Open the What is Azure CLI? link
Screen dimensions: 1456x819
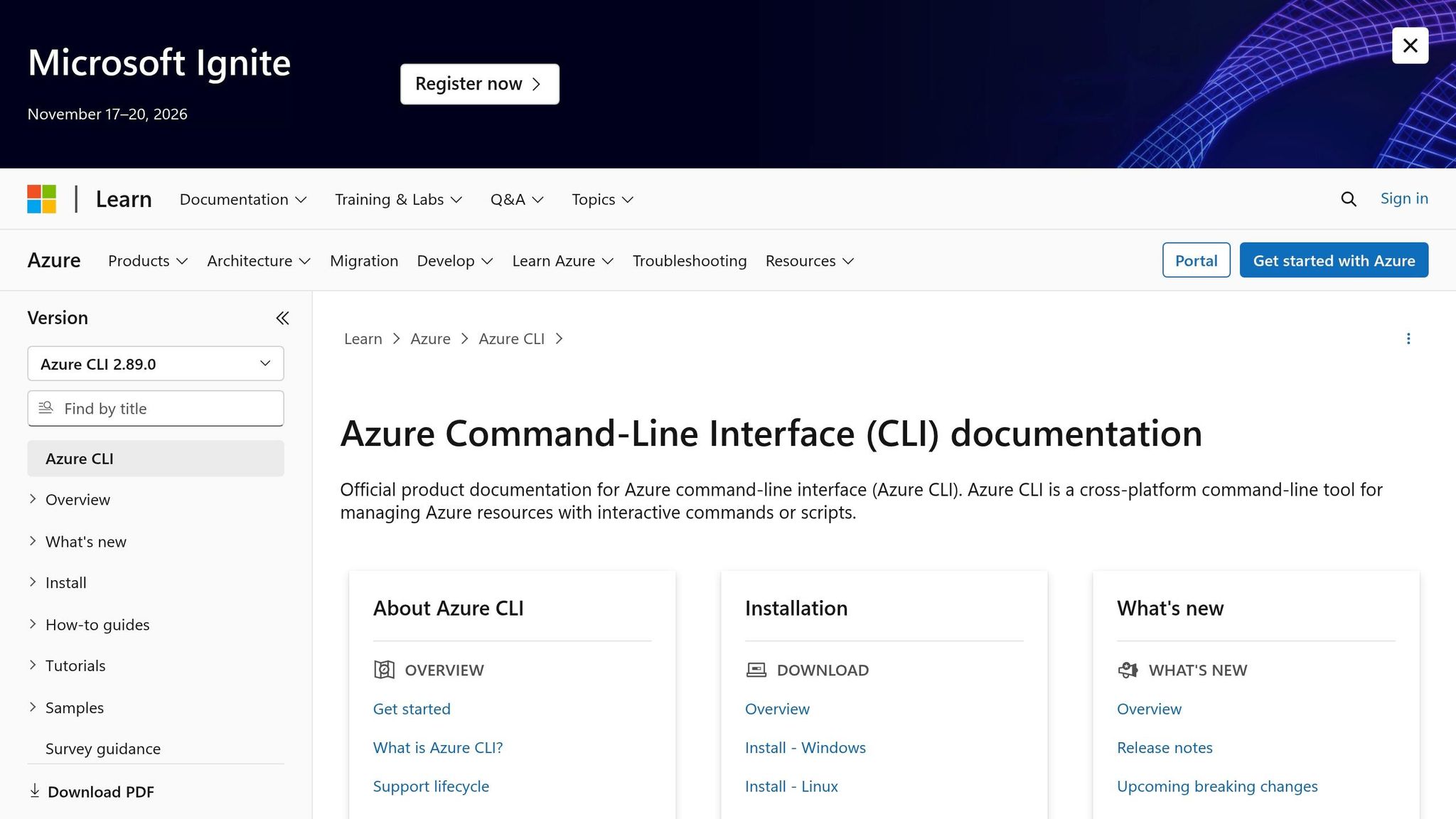(x=438, y=747)
